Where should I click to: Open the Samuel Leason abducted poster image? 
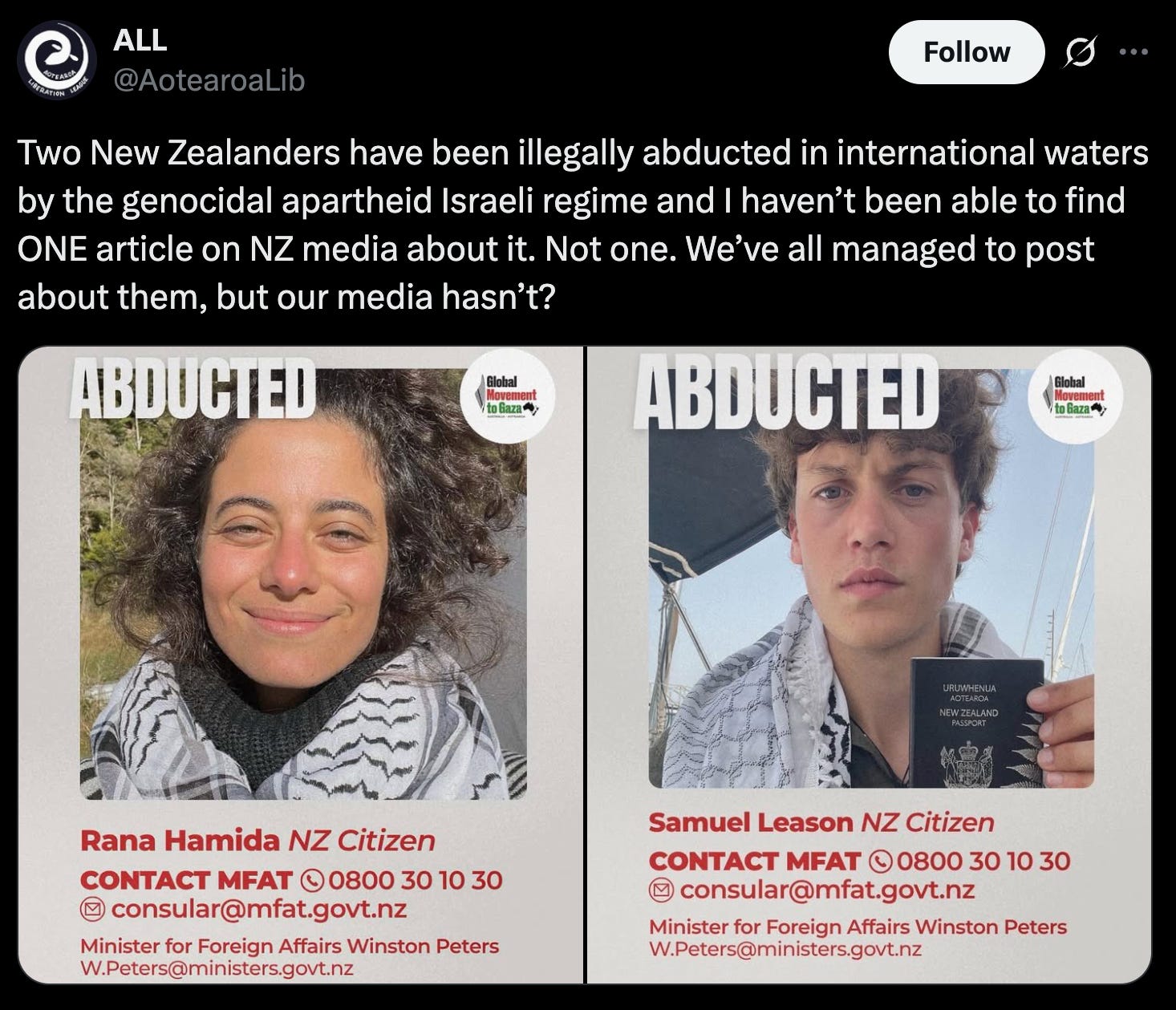[x=870, y=665]
